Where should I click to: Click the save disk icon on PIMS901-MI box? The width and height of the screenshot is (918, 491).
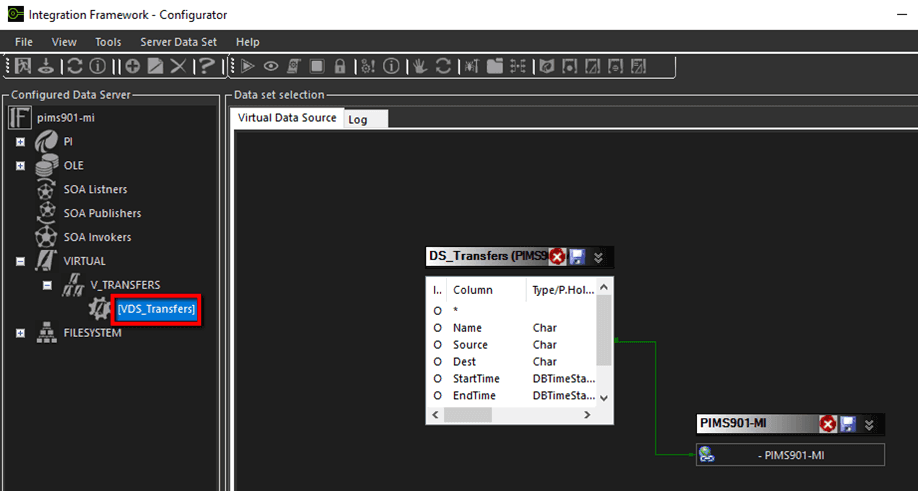click(848, 424)
